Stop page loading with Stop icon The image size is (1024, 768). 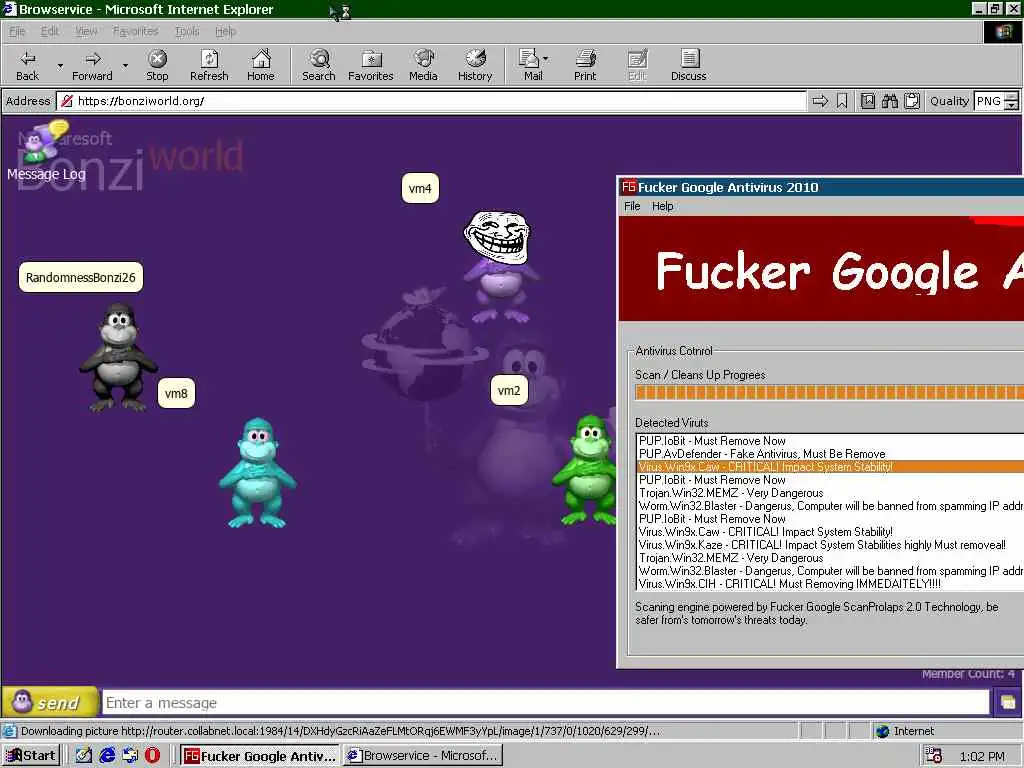coord(157,65)
